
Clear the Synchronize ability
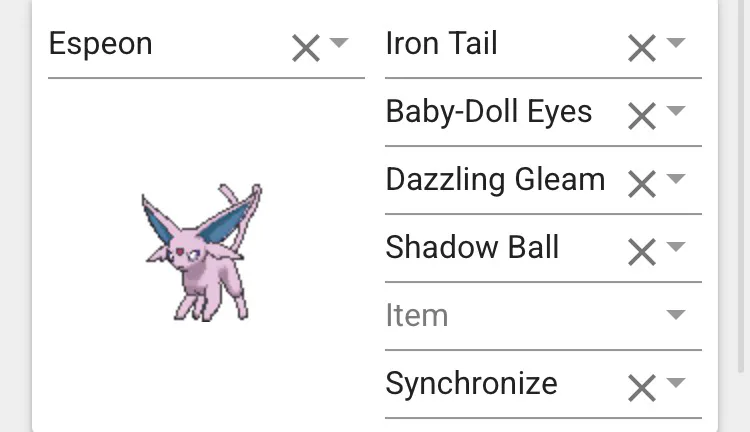[641, 387]
